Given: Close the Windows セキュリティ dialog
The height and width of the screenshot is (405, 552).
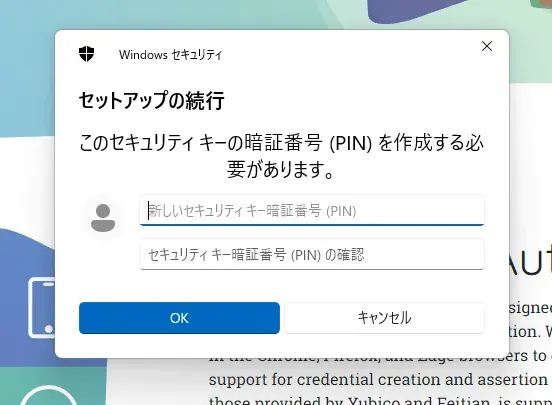Looking at the screenshot, I should (487, 46).
